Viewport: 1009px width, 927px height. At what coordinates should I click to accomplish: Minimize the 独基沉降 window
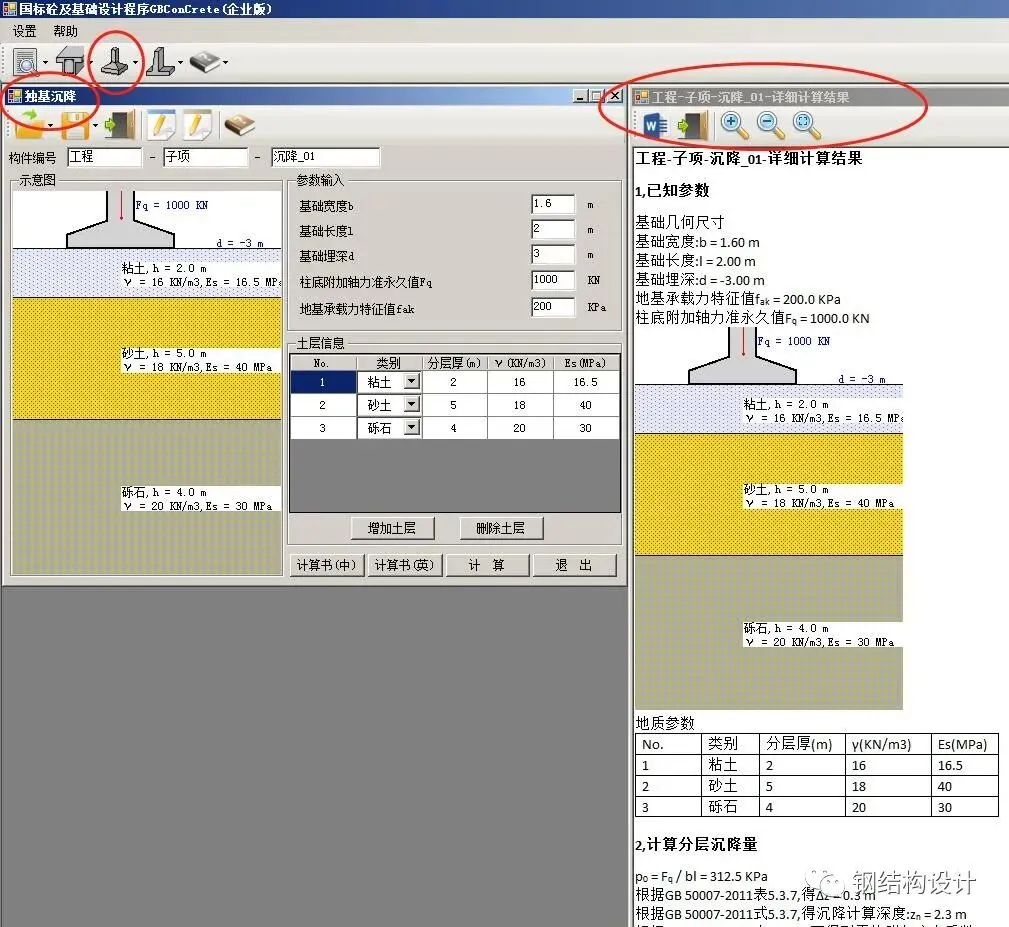(x=581, y=96)
